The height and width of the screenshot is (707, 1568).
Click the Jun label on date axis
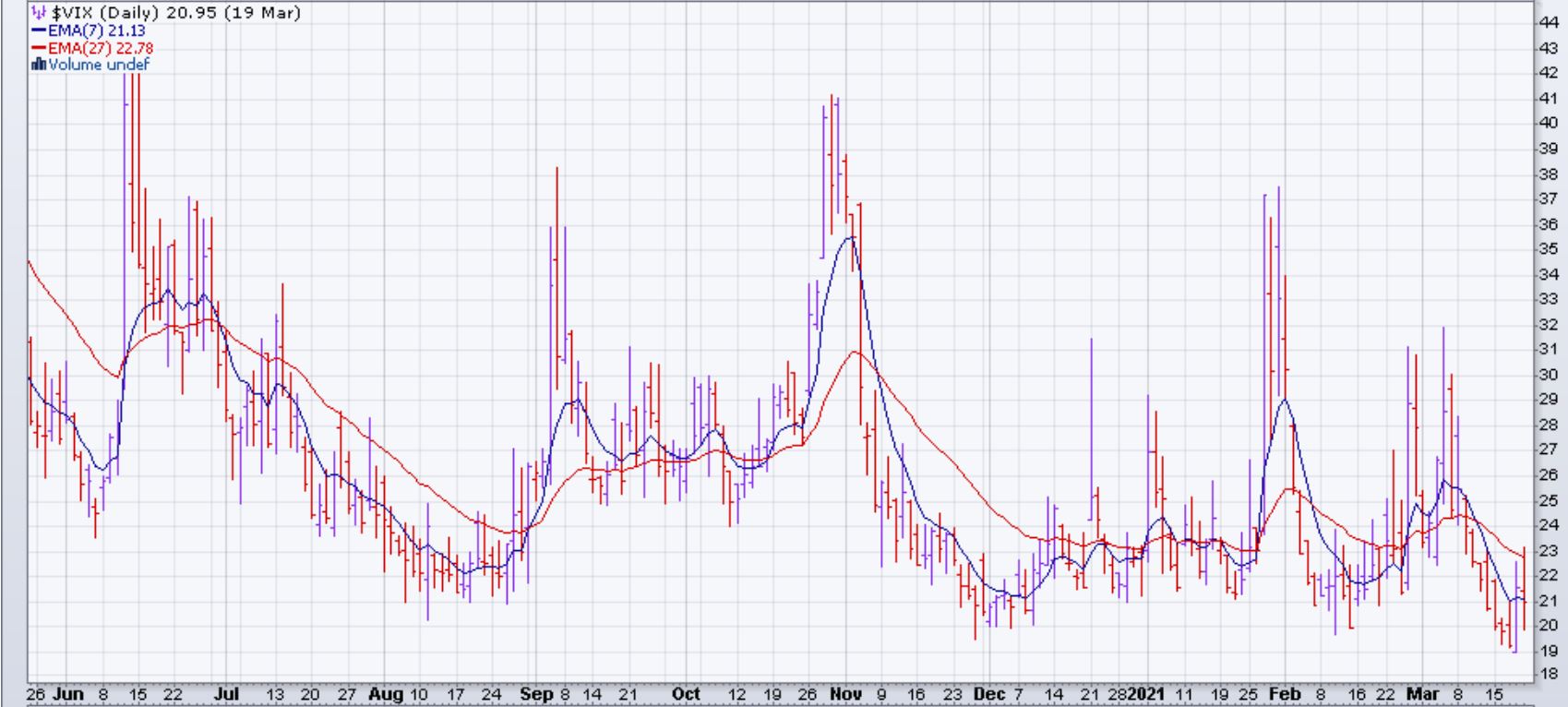(x=69, y=694)
